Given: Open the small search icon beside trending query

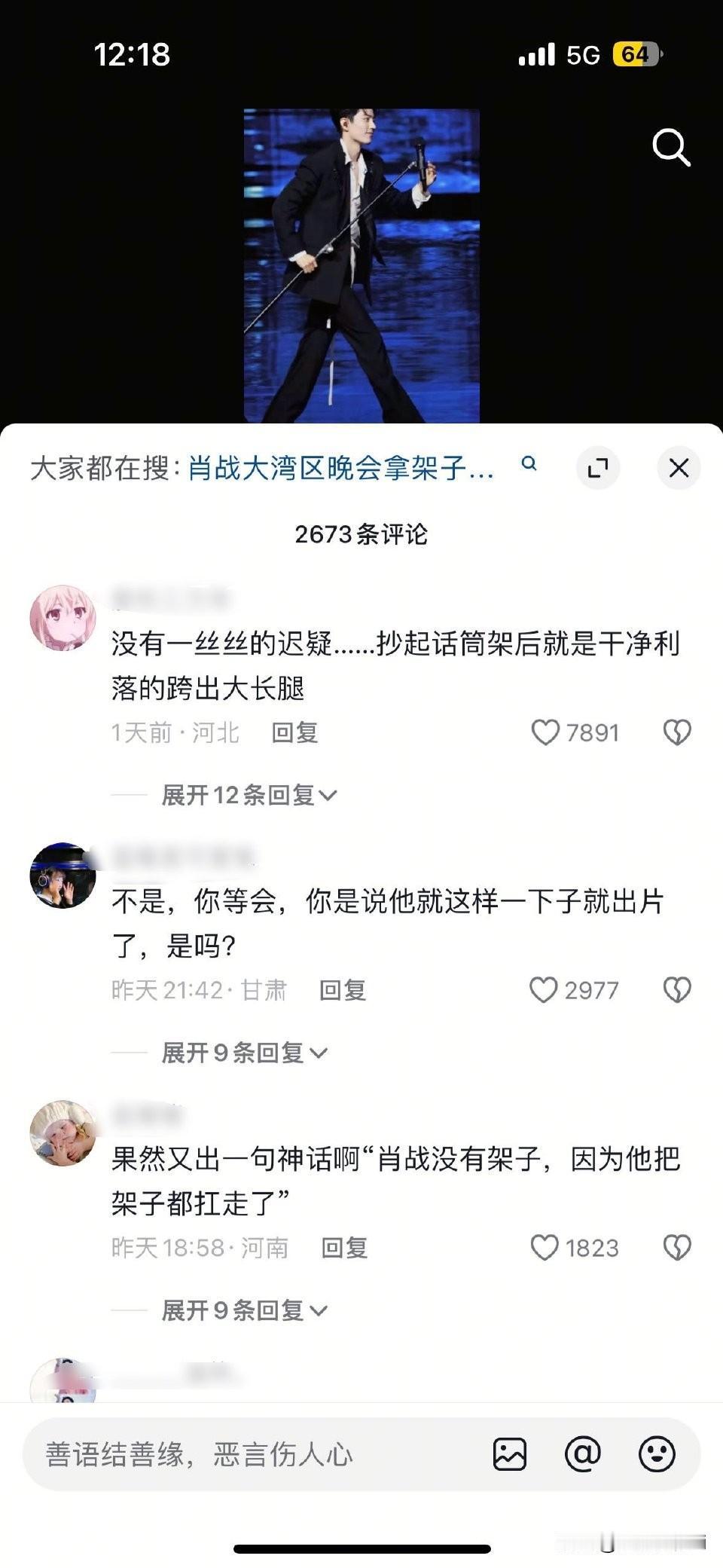Looking at the screenshot, I should [x=529, y=464].
